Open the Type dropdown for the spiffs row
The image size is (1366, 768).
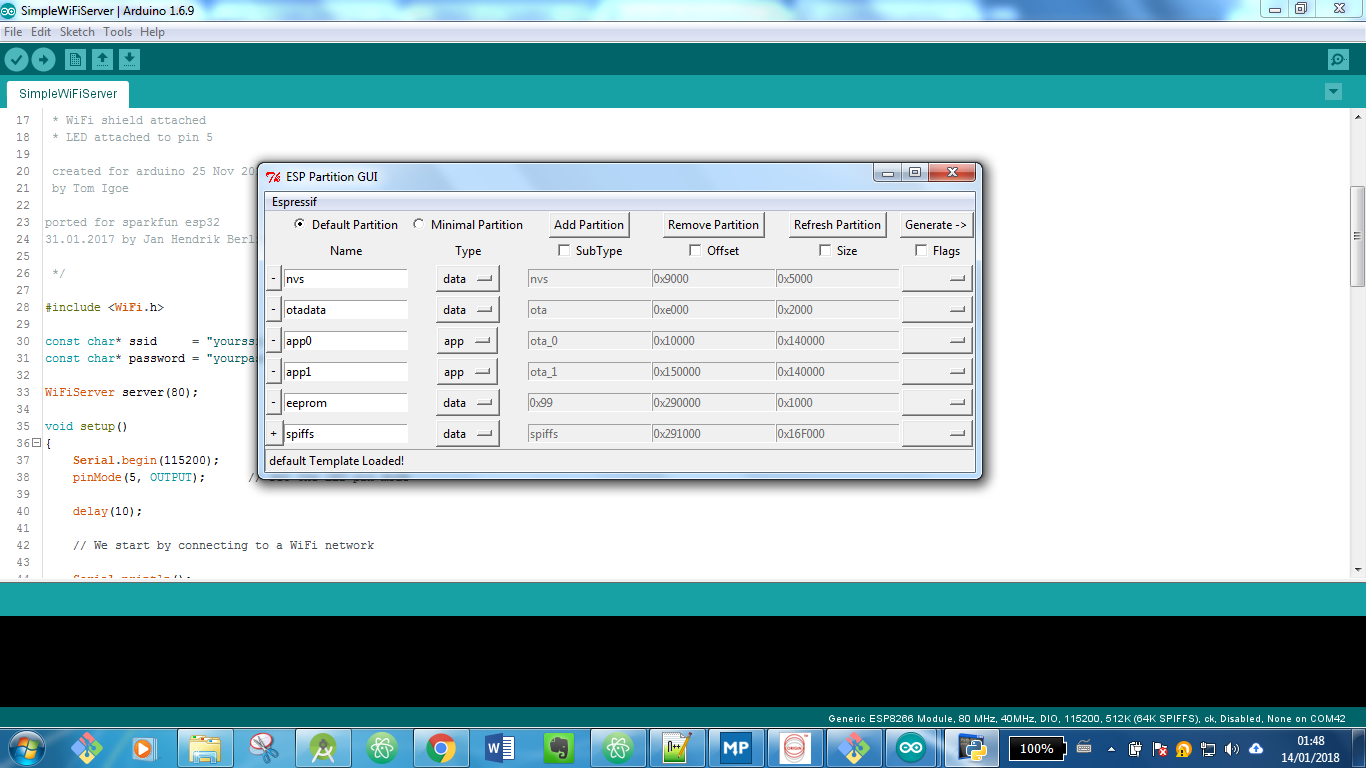pyautogui.click(x=467, y=434)
